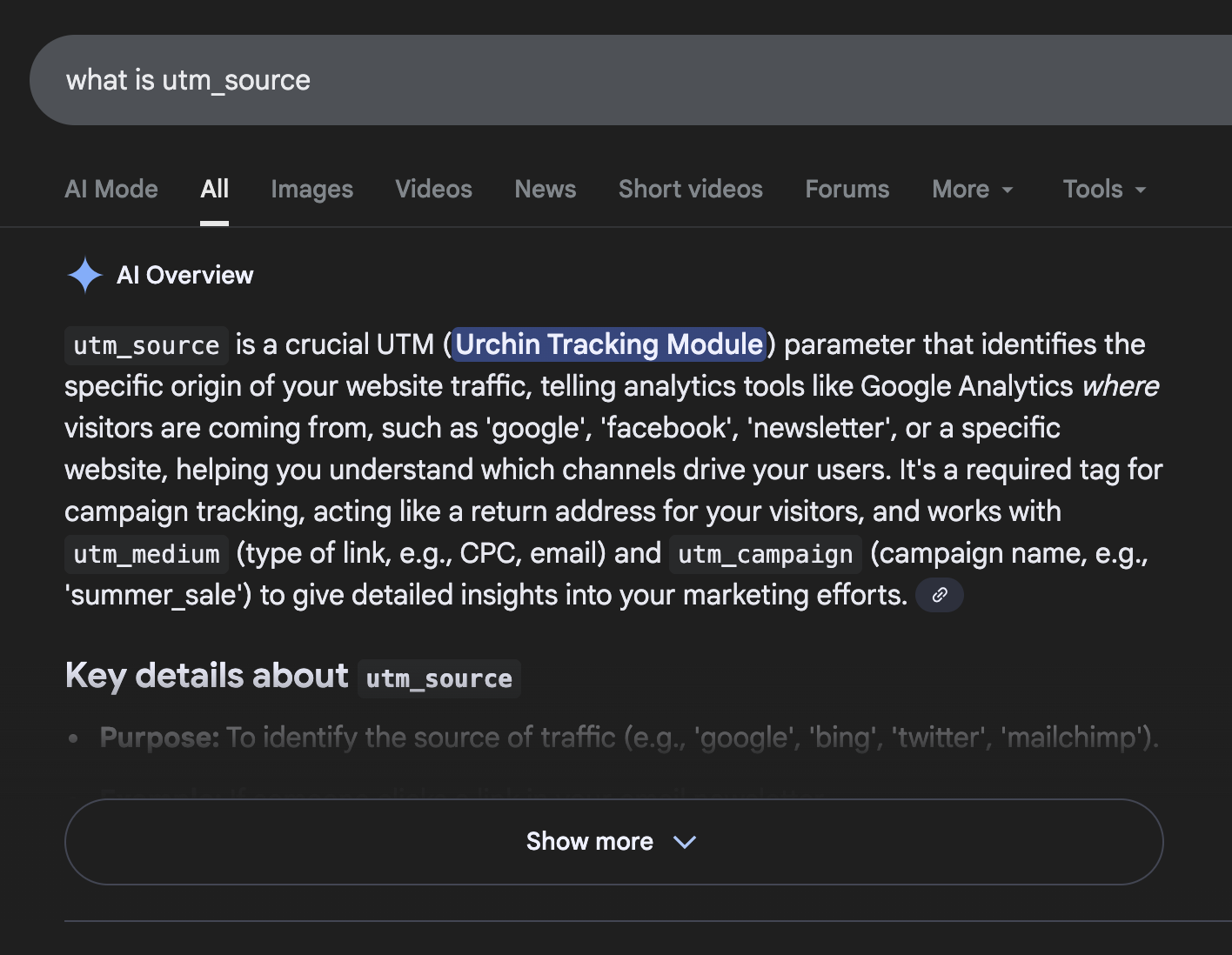Open the Forums tab

[x=847, y=190]
